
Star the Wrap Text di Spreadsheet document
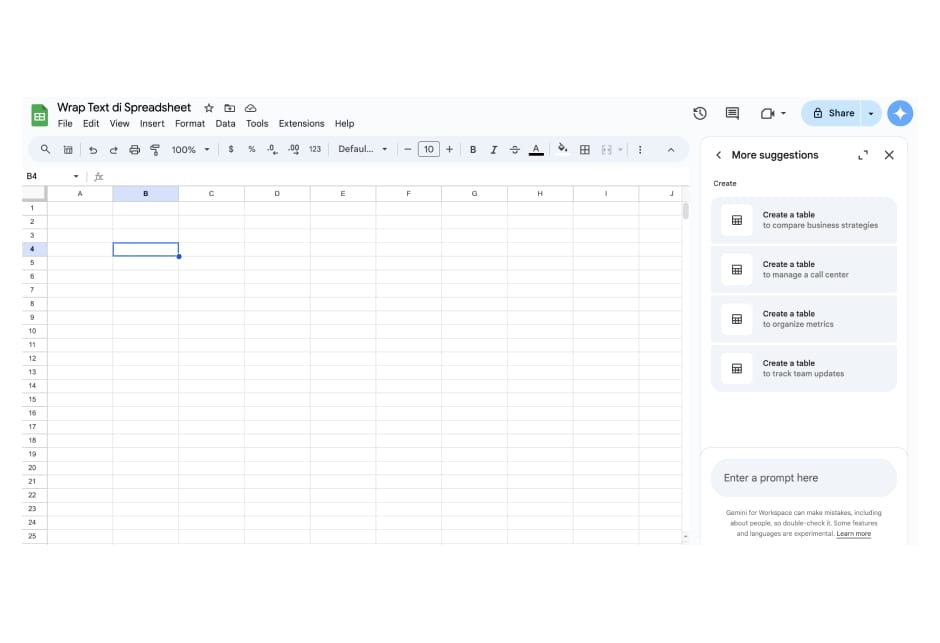coord(209,108)
